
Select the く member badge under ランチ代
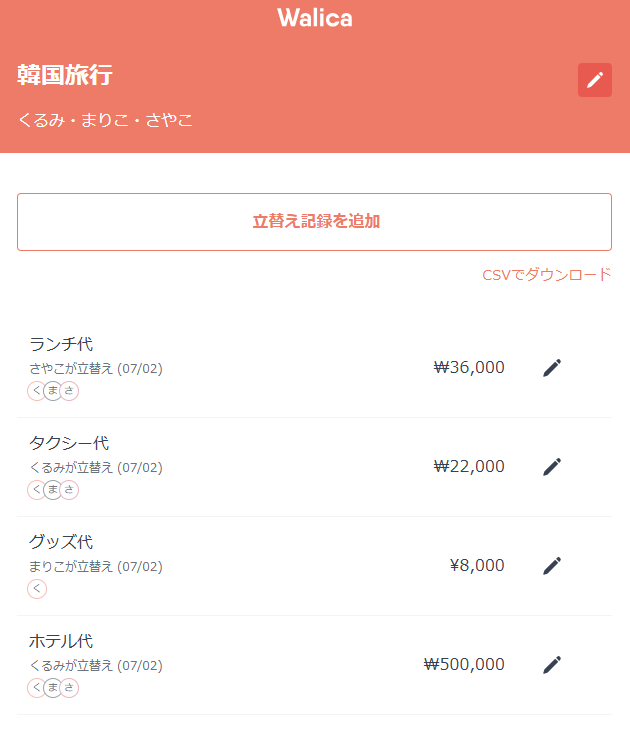coord(37,391)
